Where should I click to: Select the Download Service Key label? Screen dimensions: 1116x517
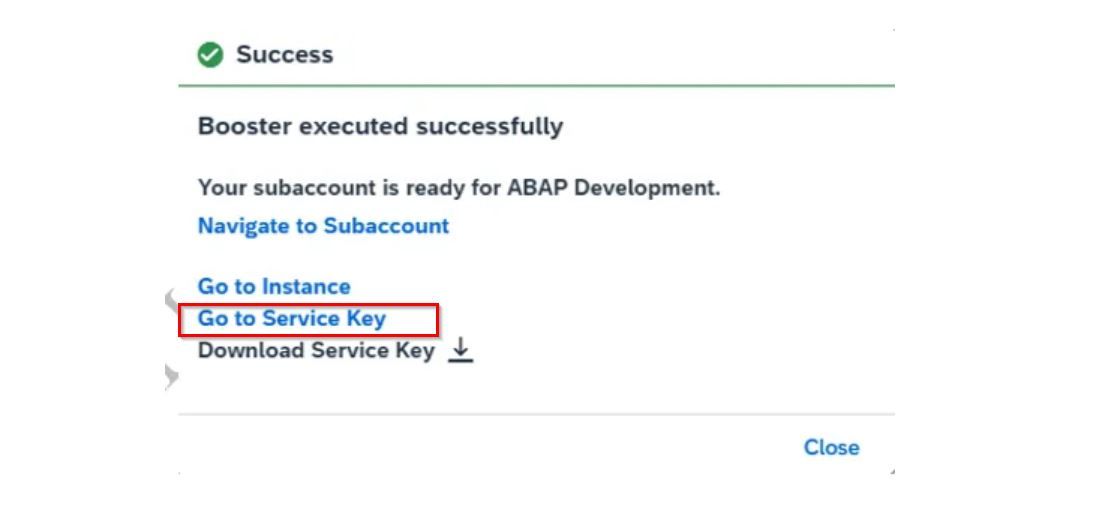coord(316,350)
